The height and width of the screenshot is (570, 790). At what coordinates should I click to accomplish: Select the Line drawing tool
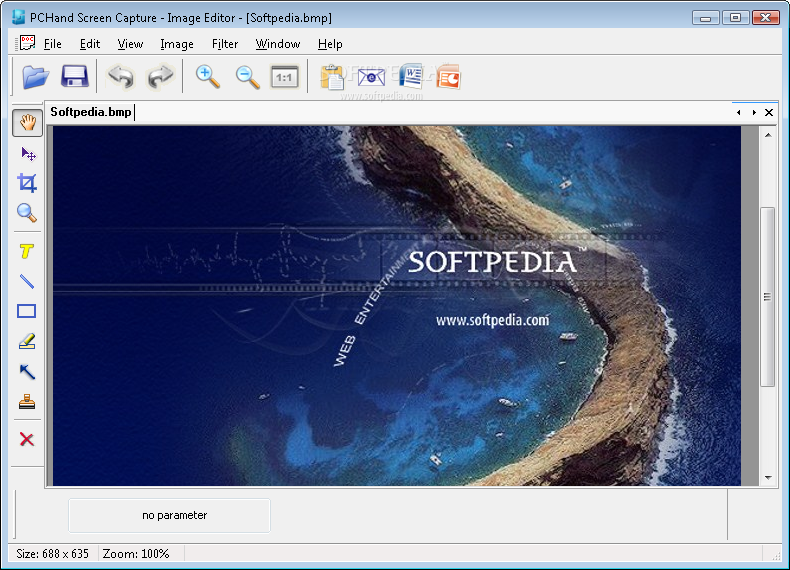point(27,281)
